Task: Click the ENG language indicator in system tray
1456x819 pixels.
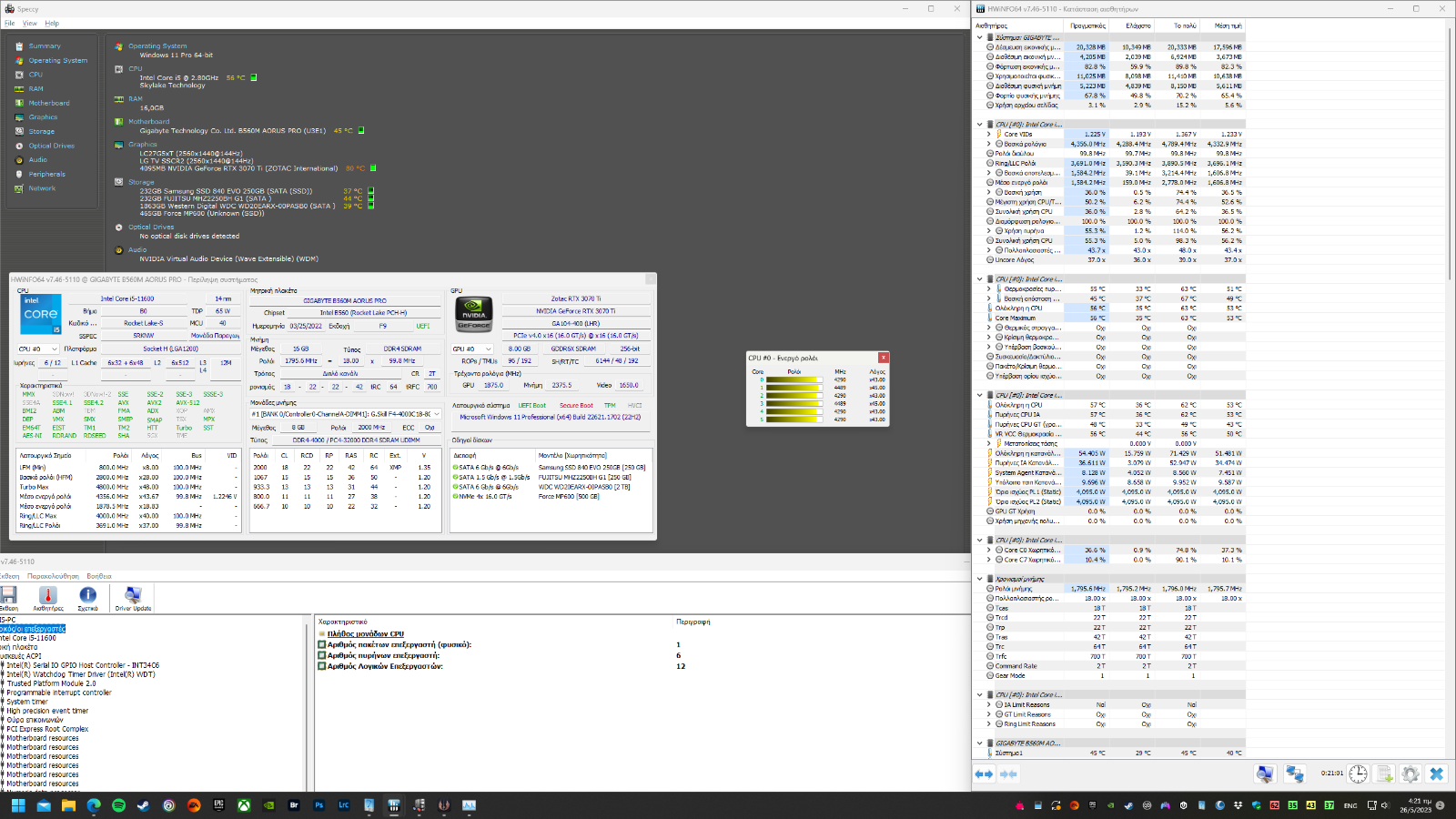Action: coord(1350,805)
